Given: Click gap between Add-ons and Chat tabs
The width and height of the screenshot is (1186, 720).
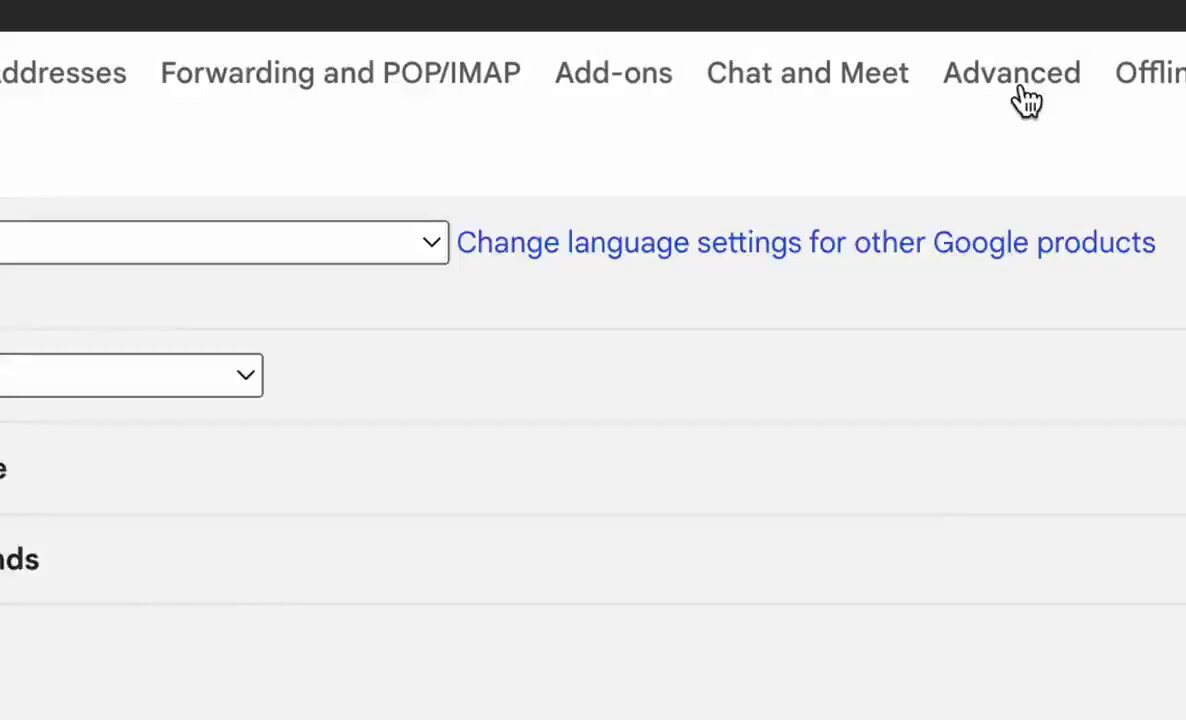Looking at the screenshot, I should click(689, 73).
